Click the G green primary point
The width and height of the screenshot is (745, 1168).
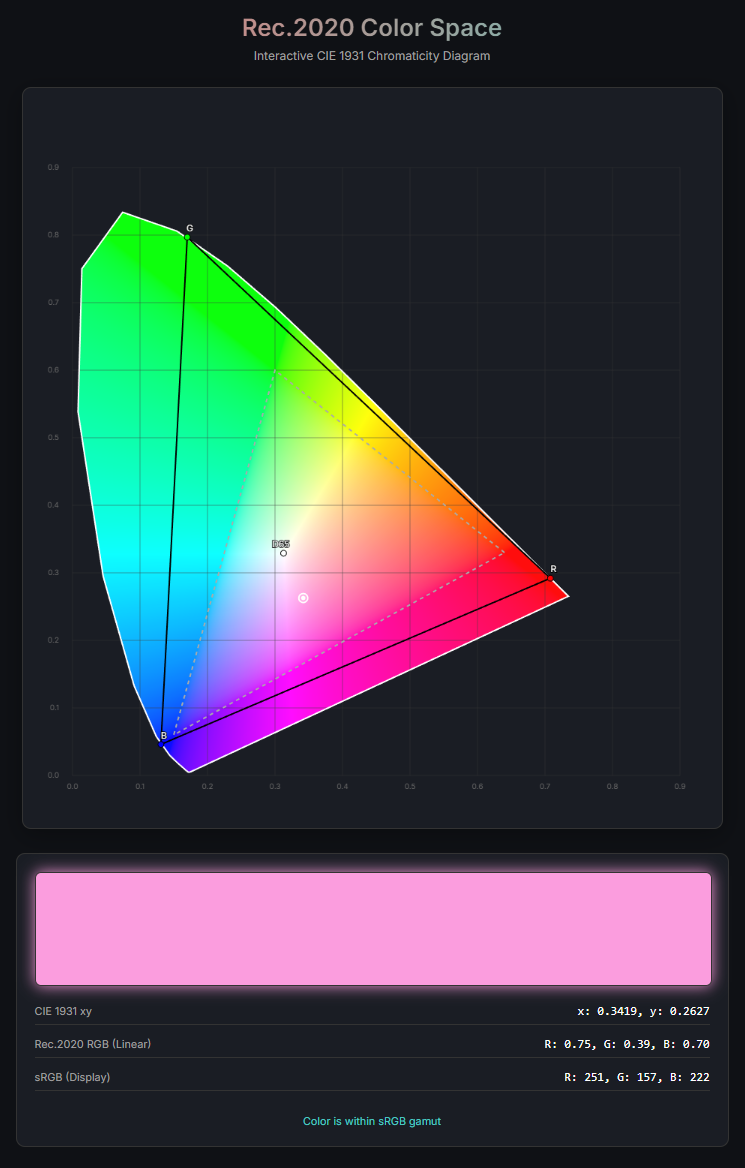[187, 238]
